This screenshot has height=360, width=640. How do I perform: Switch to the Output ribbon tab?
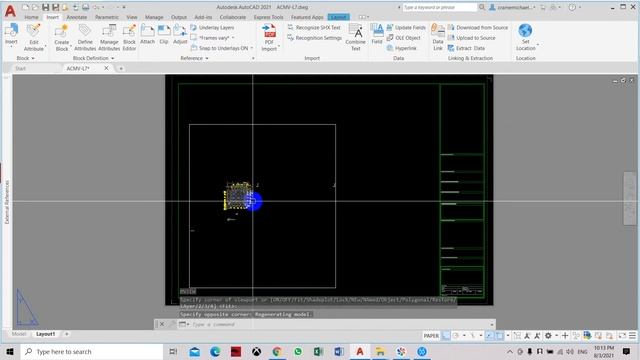point(178,17)
